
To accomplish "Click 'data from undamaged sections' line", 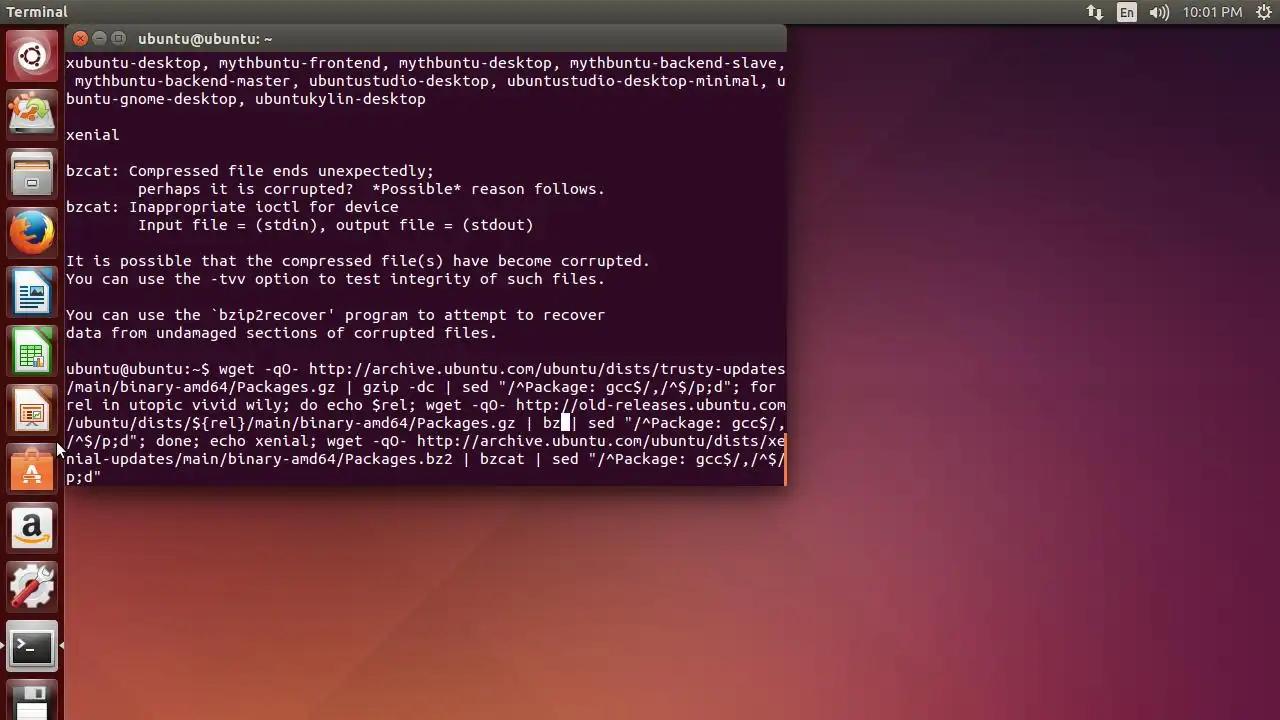I will [281, 333].
